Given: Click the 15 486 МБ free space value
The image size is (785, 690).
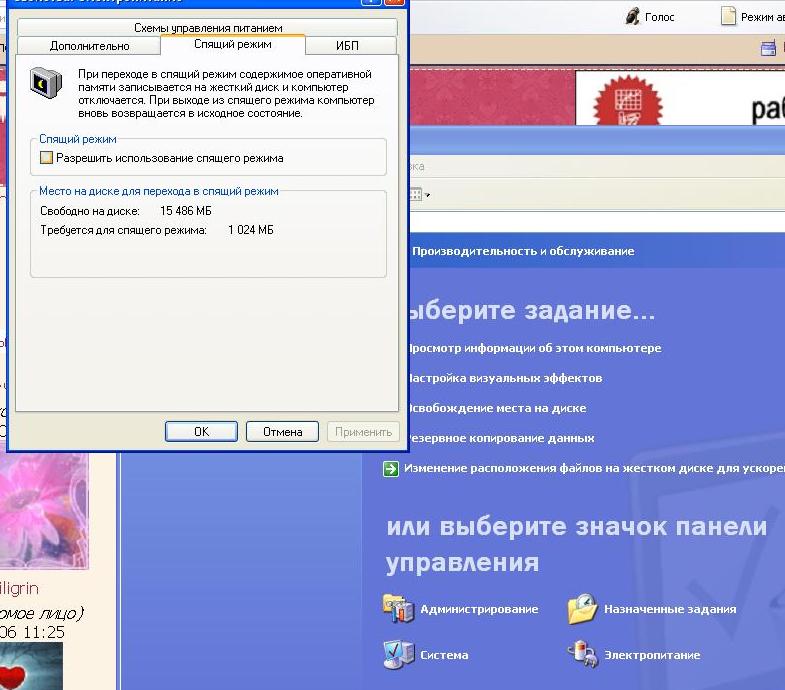Looking at the screenshot, I should (186, 211).
